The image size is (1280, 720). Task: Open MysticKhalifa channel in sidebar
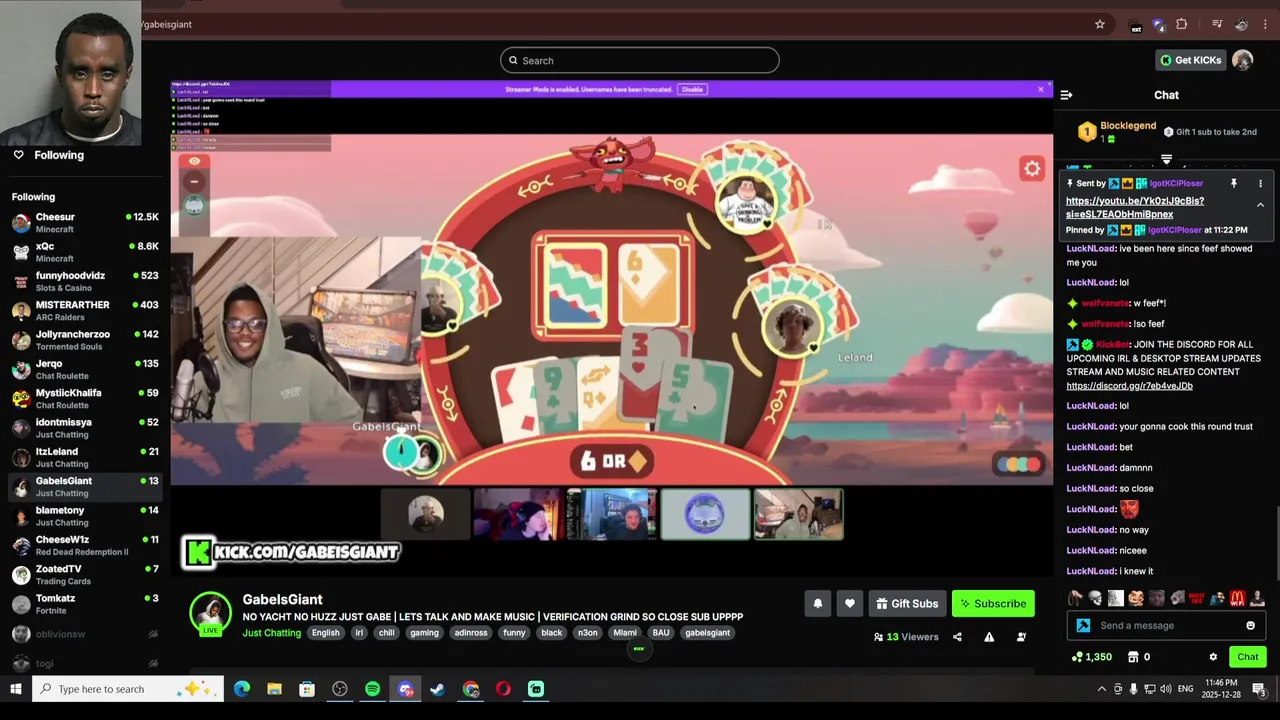(85, 399)
